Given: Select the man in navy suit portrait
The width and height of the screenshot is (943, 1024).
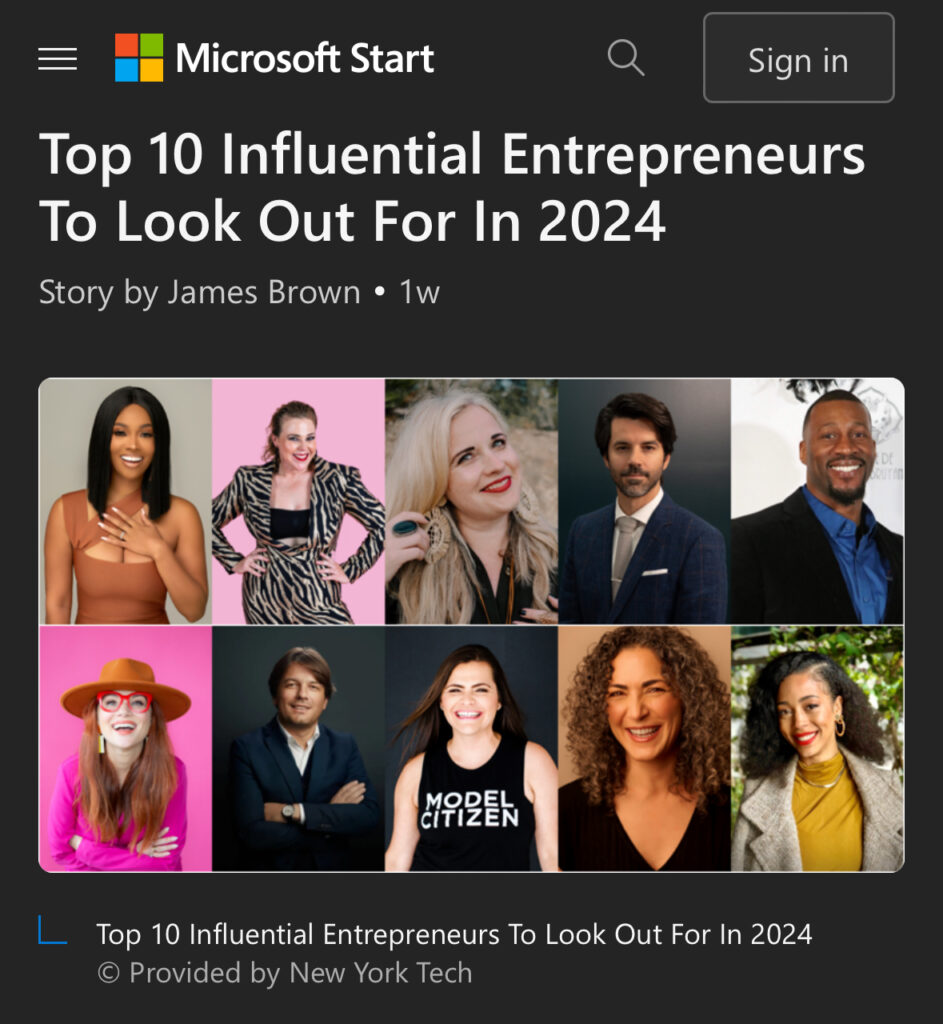Looking at the screenshot, I should pyautogui.click(x=644, y=502).
